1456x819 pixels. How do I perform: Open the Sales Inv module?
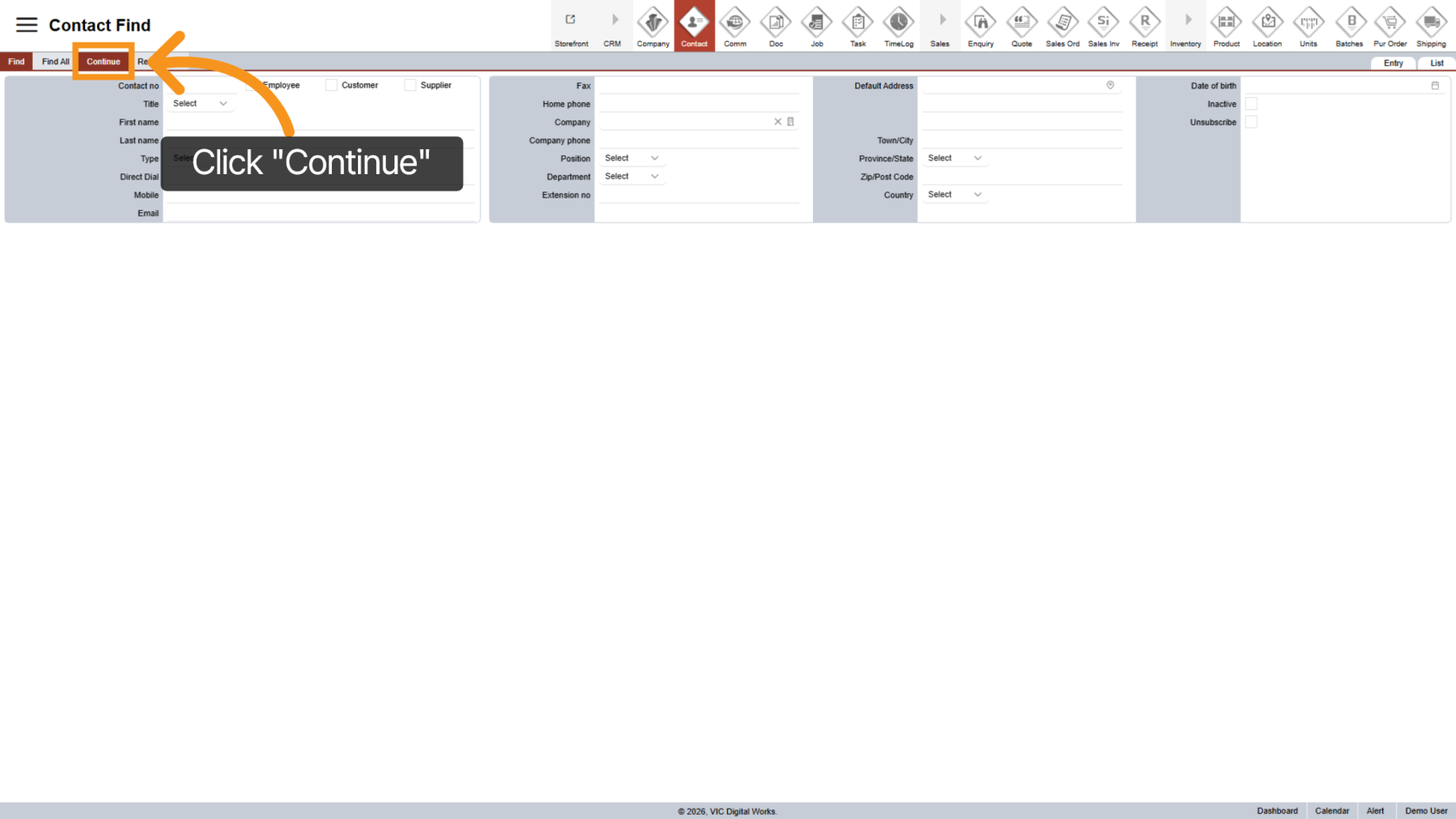click(1103, 26)
